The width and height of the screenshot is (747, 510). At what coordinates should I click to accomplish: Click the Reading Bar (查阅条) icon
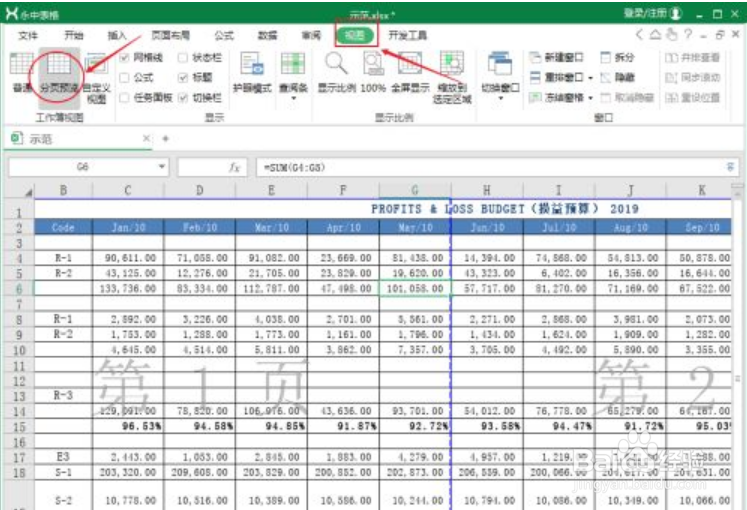293,64
